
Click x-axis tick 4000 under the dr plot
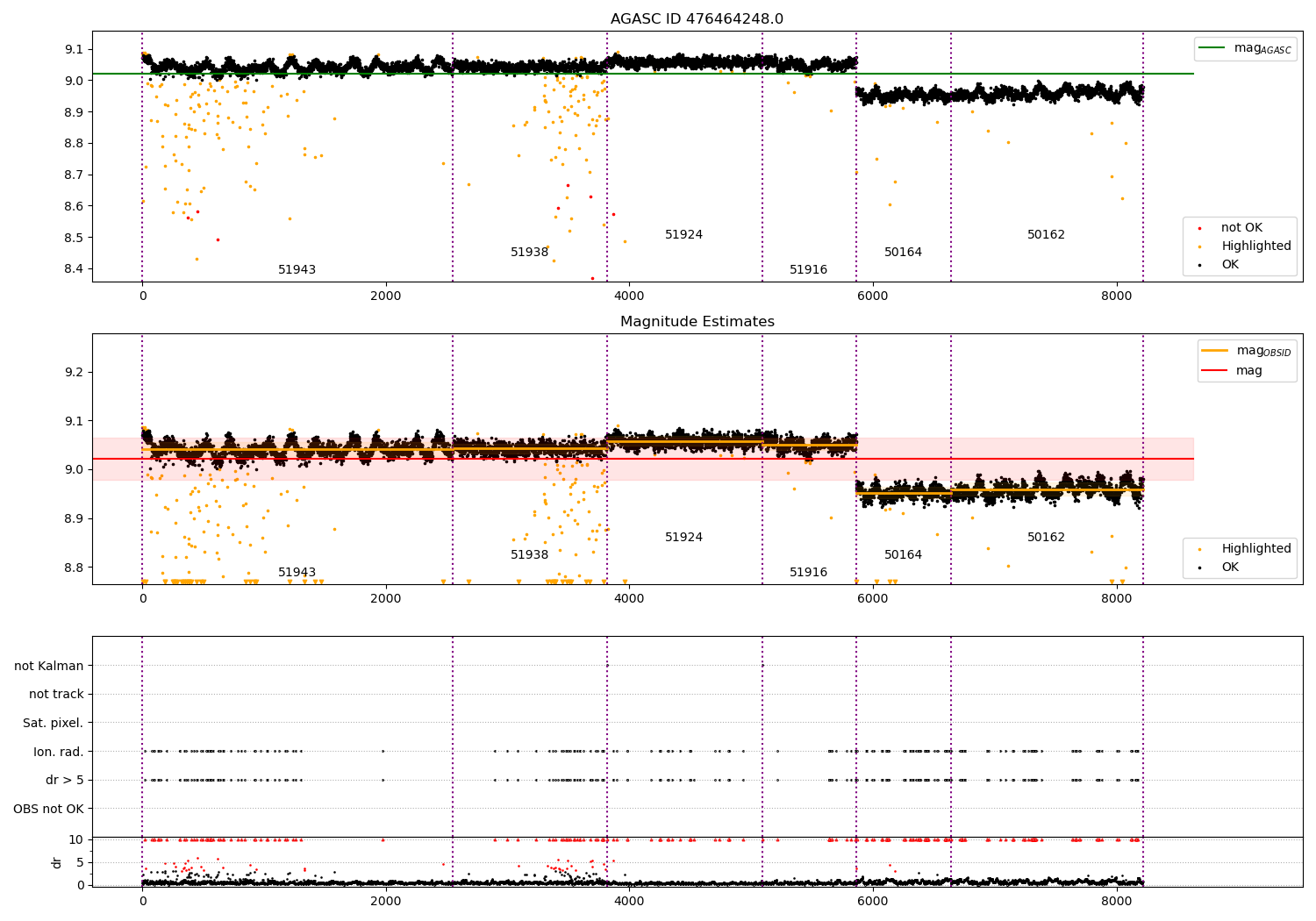coord(629,901)
